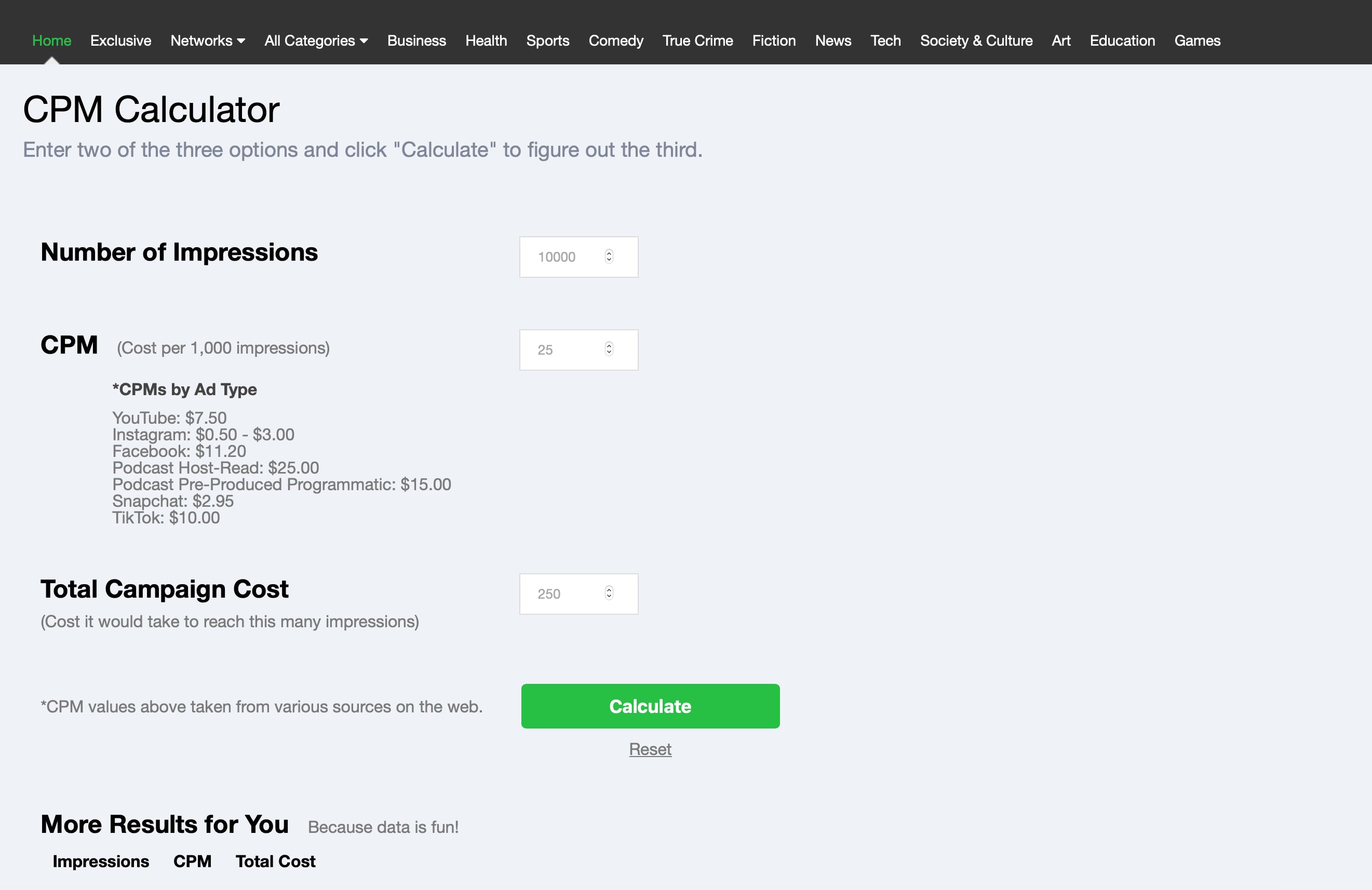
Task: Click the Reset link
Action: [649, 747]
